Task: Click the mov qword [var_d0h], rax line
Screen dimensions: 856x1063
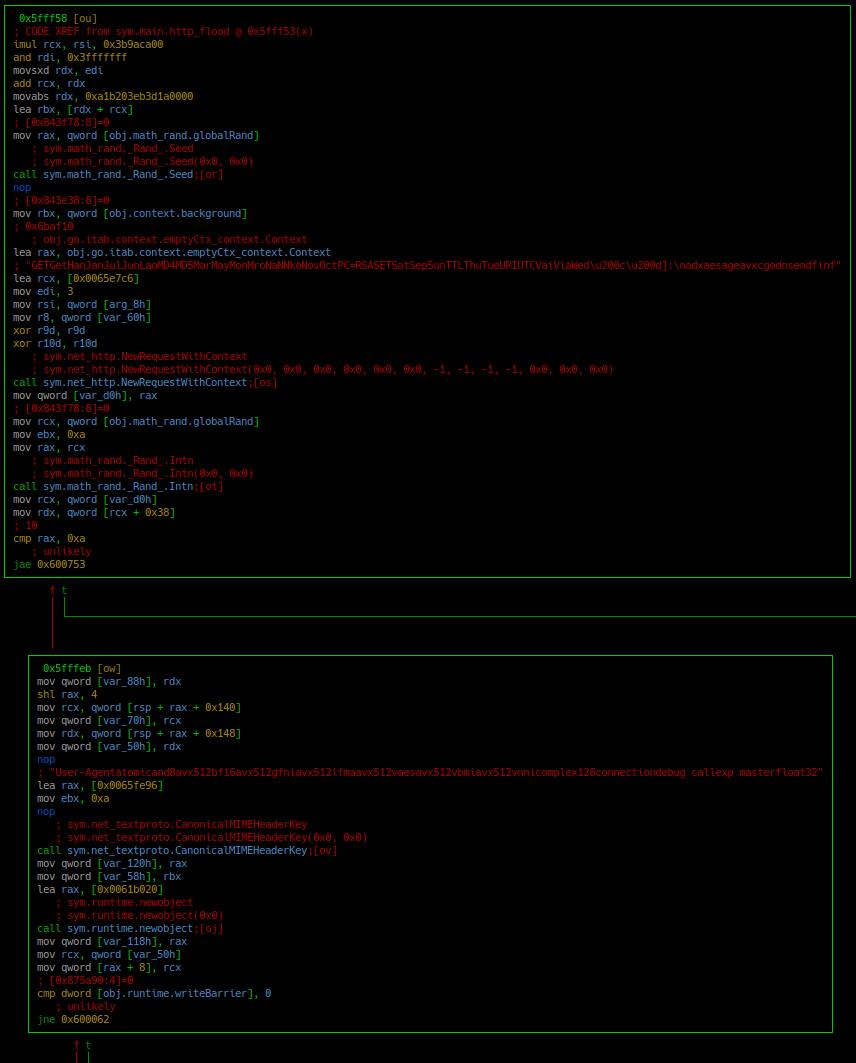Action: [85, 396]
